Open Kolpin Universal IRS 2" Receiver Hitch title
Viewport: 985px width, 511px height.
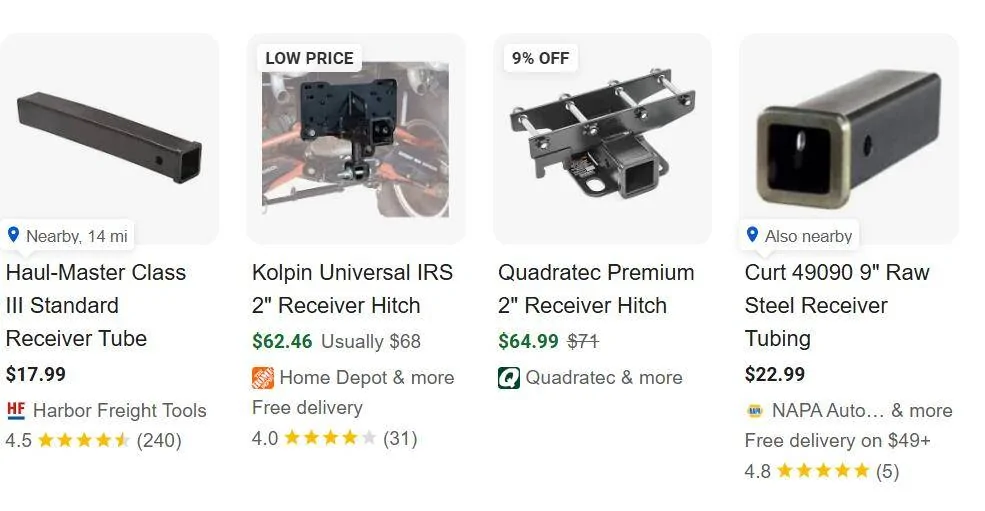point(352,289)
